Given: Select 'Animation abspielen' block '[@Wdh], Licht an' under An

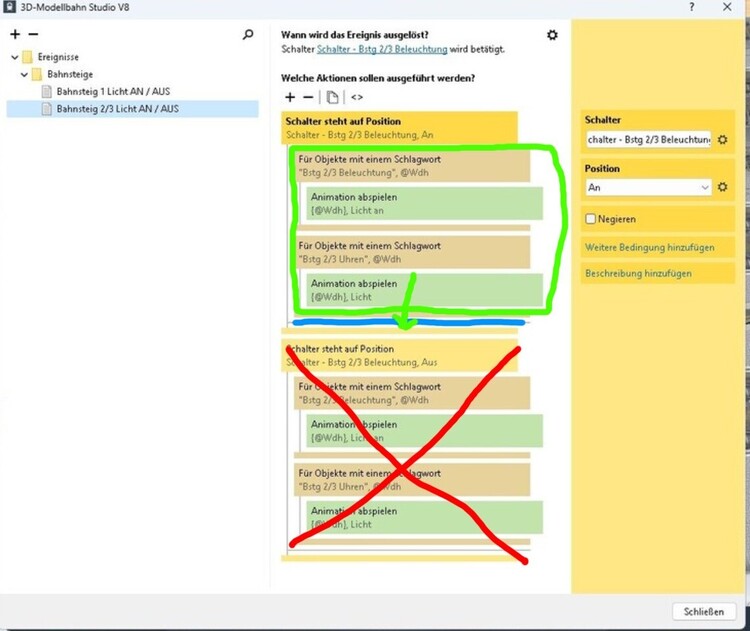Looking at the screenshot, I should coord(425,203).
